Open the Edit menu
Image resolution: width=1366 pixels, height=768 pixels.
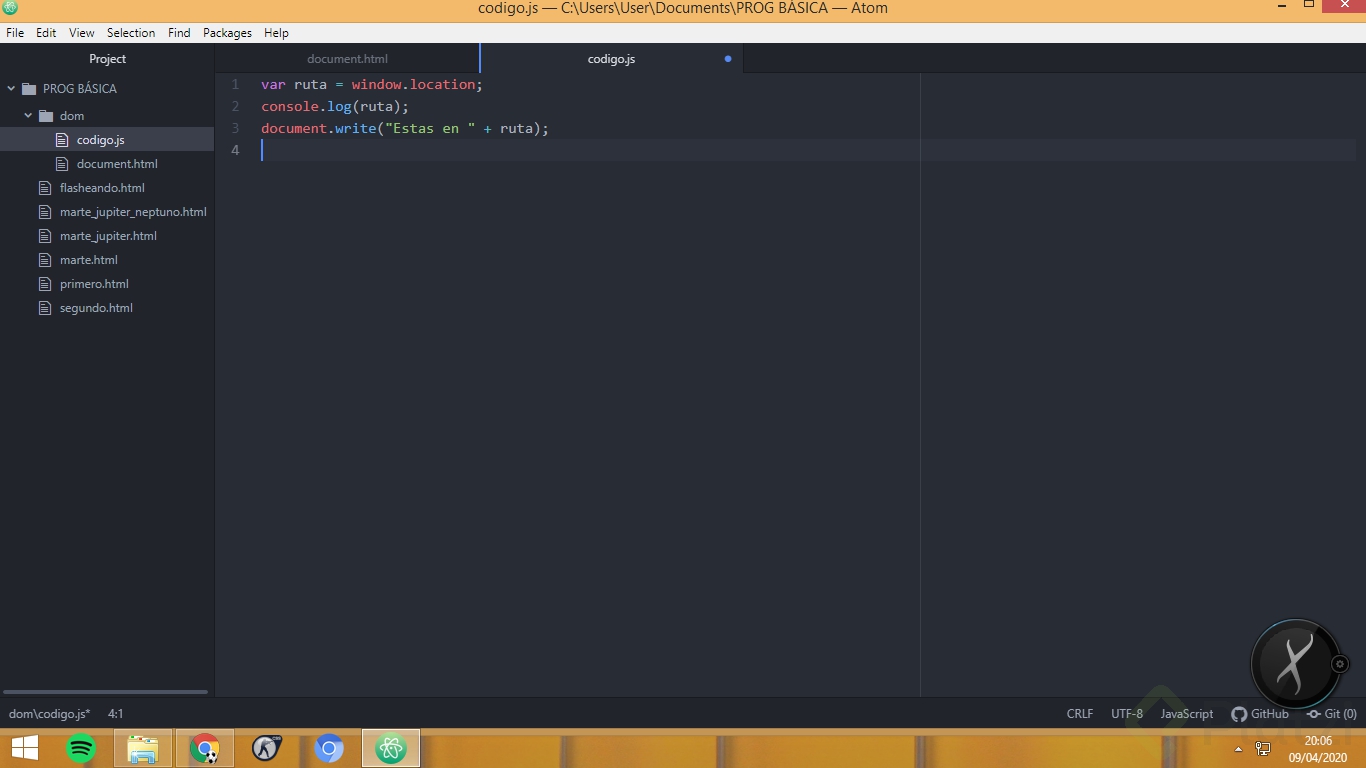click(46, 33)
